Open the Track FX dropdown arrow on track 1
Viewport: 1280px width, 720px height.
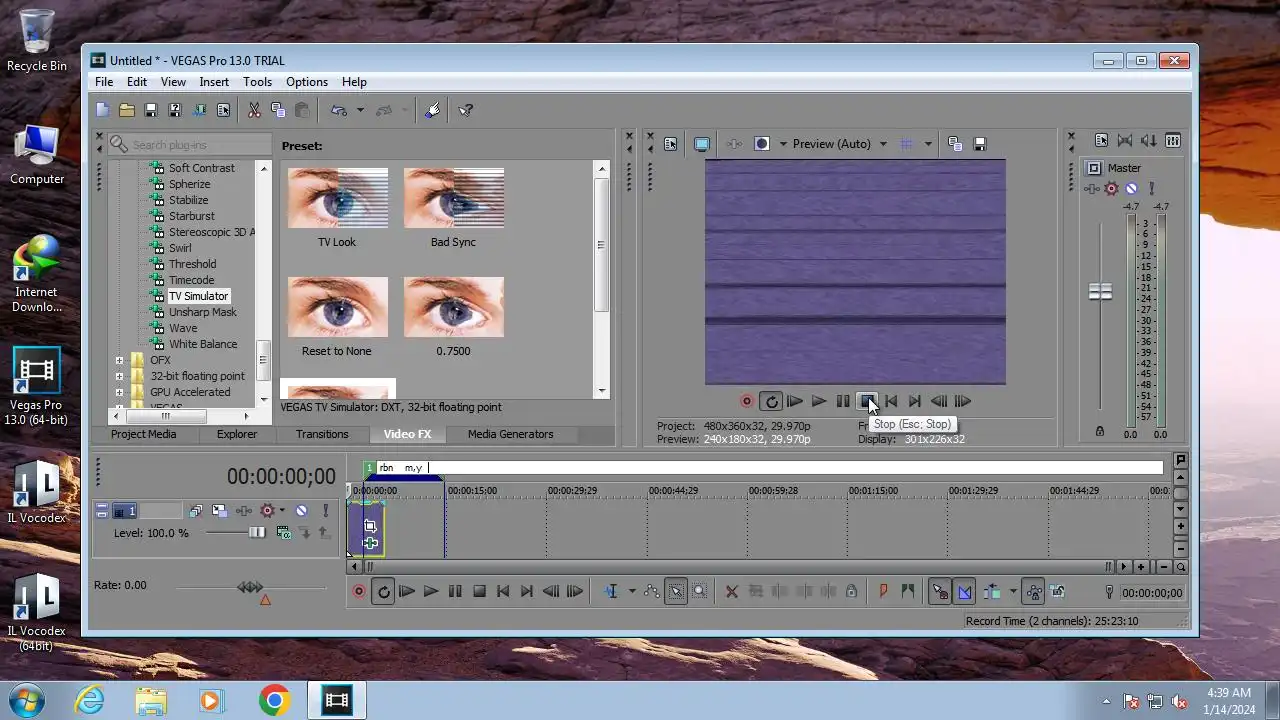(282, 511)
